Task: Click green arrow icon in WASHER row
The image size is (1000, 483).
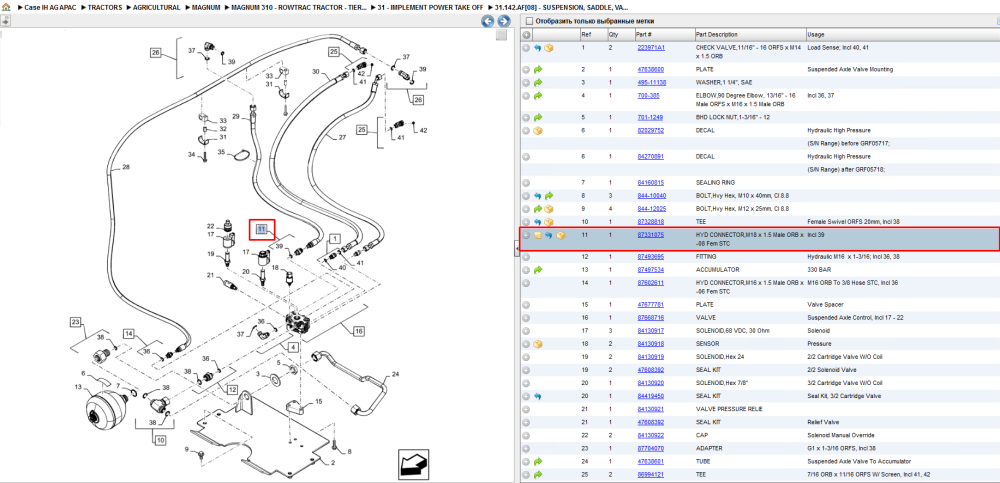Action: (x=538, y=83)
